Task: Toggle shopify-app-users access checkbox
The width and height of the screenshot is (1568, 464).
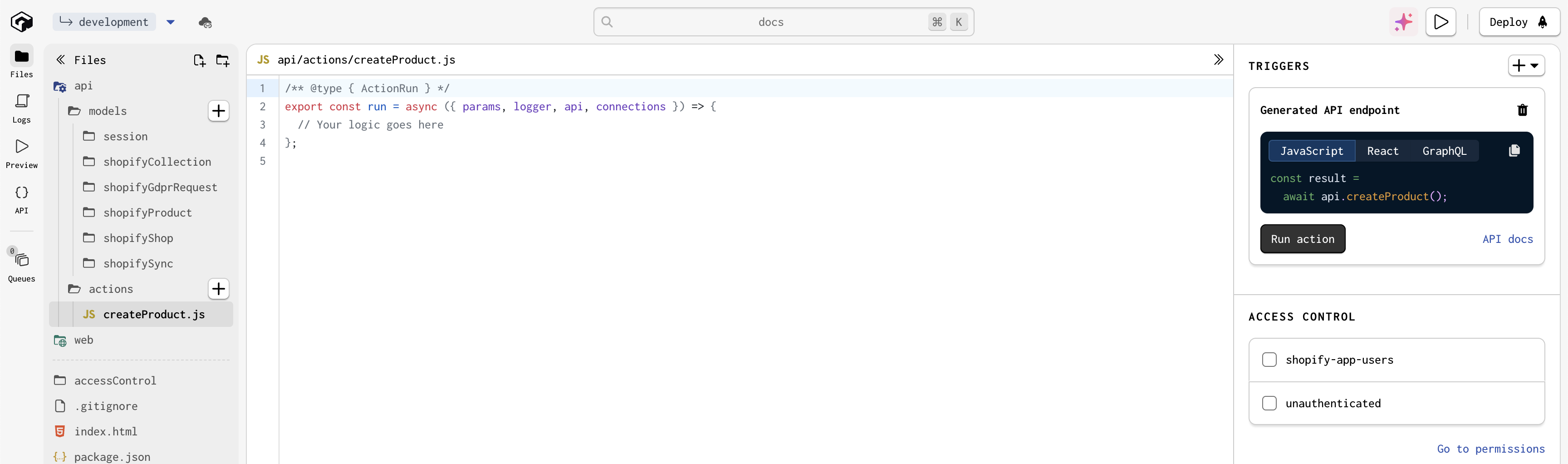Action: (x=1269, y=360)
